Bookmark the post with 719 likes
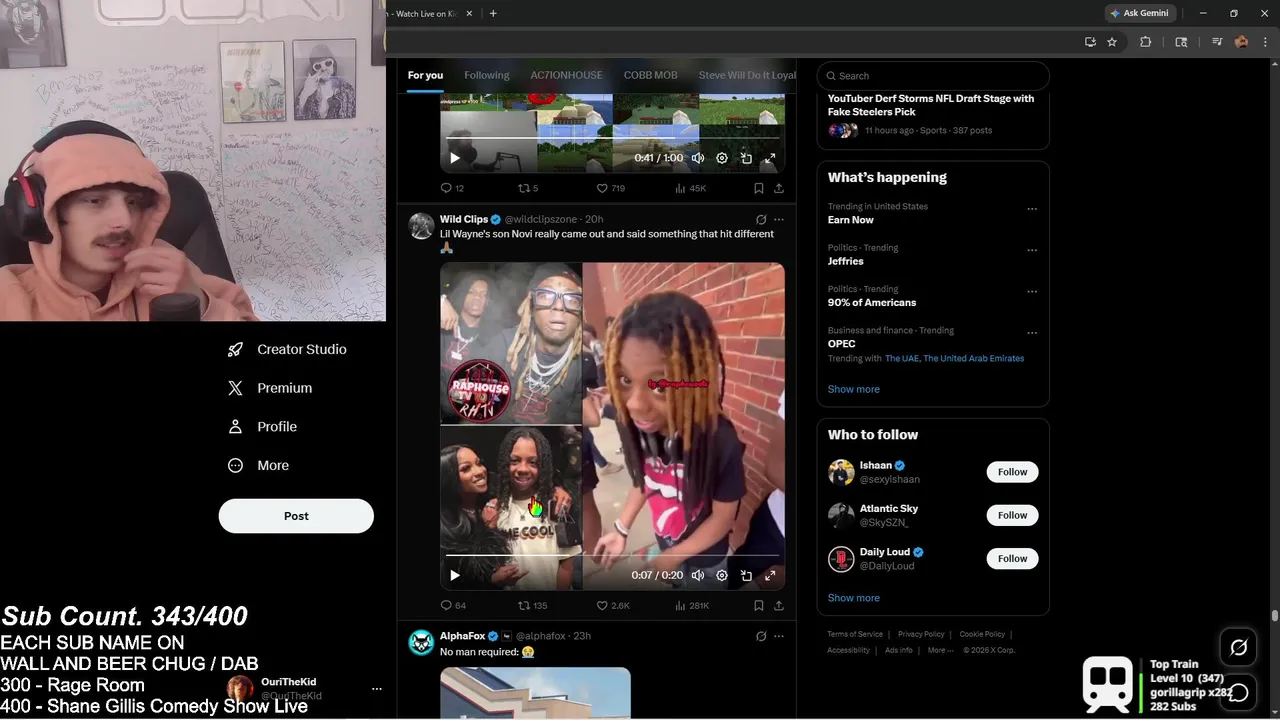 point(758,188)
